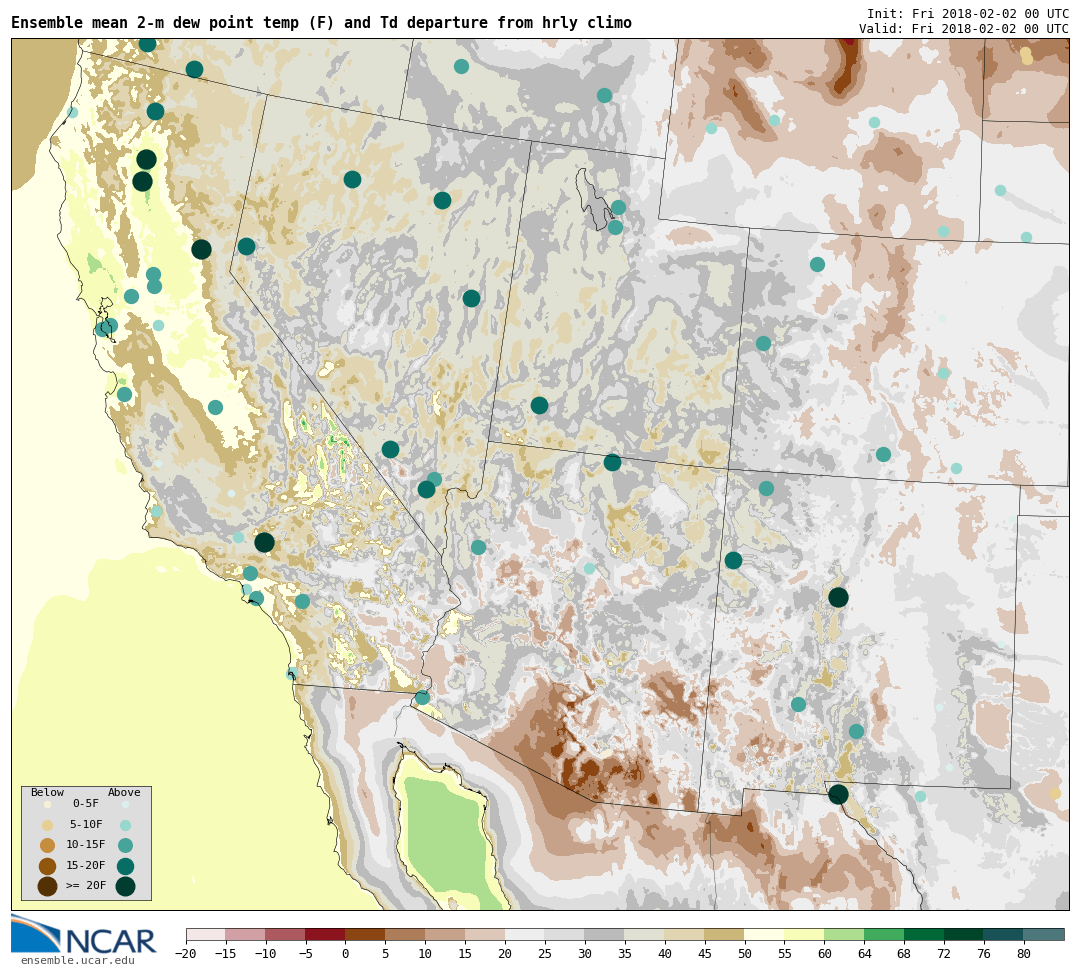The width and height of the screenshot is (1080, 973).
Task: Click the "10-15F" legend label
Action: pos(86,845)
